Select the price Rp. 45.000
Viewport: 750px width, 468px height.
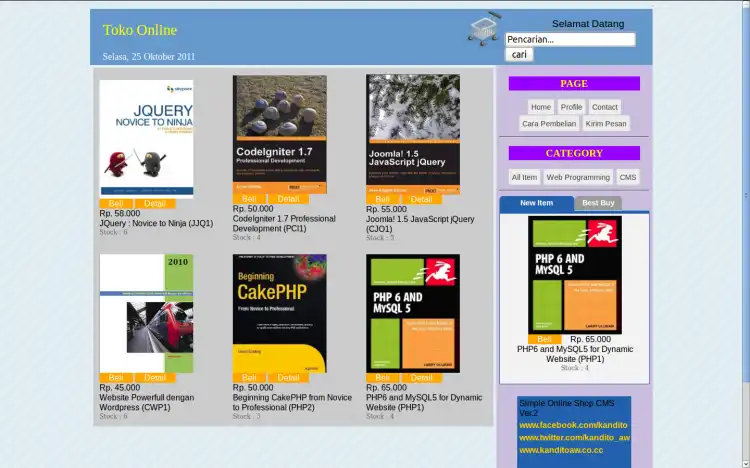(x=120, y=388)
